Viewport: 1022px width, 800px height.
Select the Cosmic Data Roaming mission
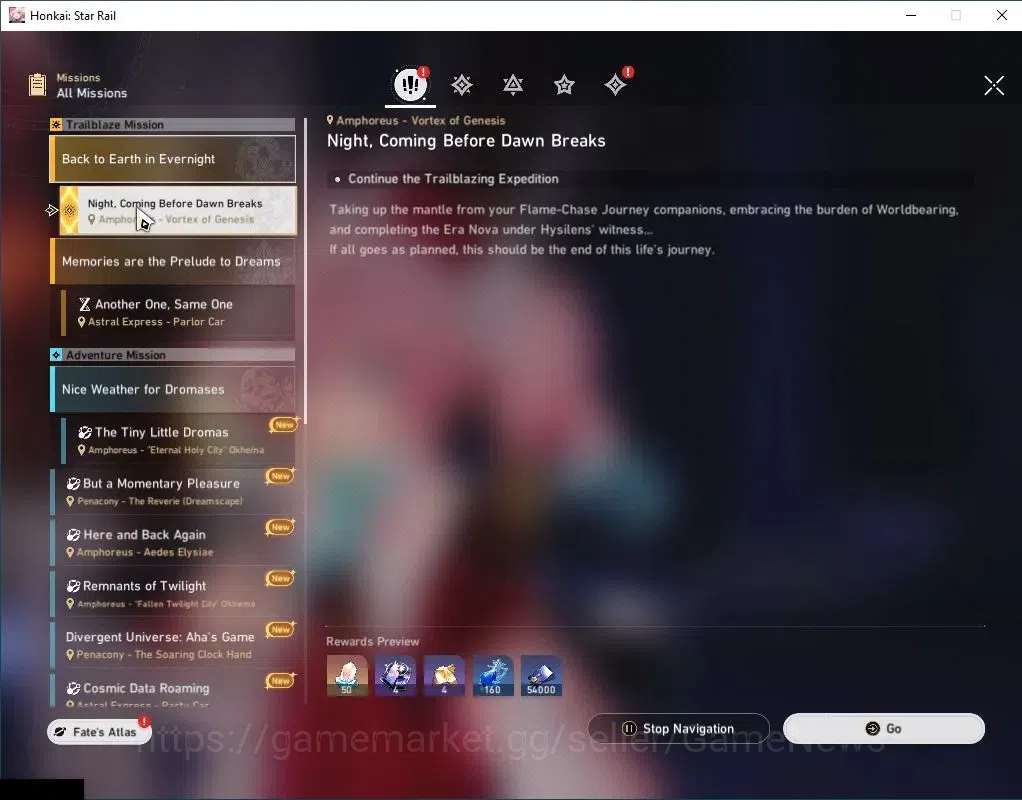click(173, 690)
